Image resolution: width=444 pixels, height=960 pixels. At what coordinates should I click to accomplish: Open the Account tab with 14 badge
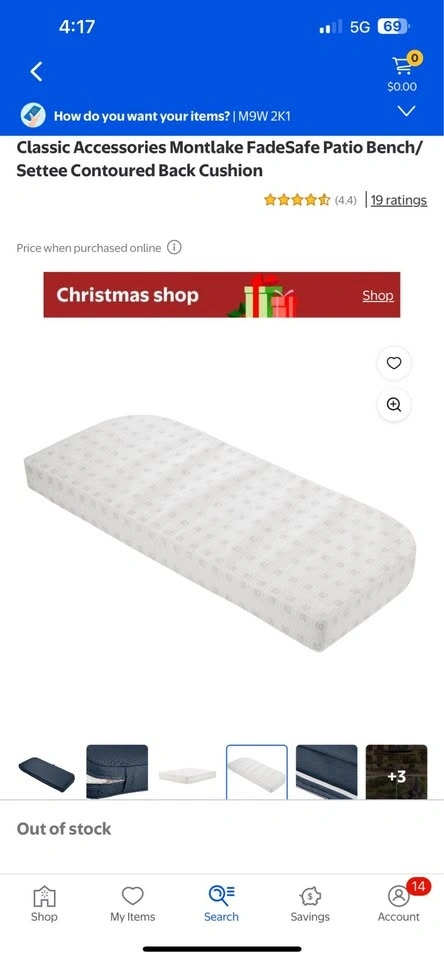point(399,904)
